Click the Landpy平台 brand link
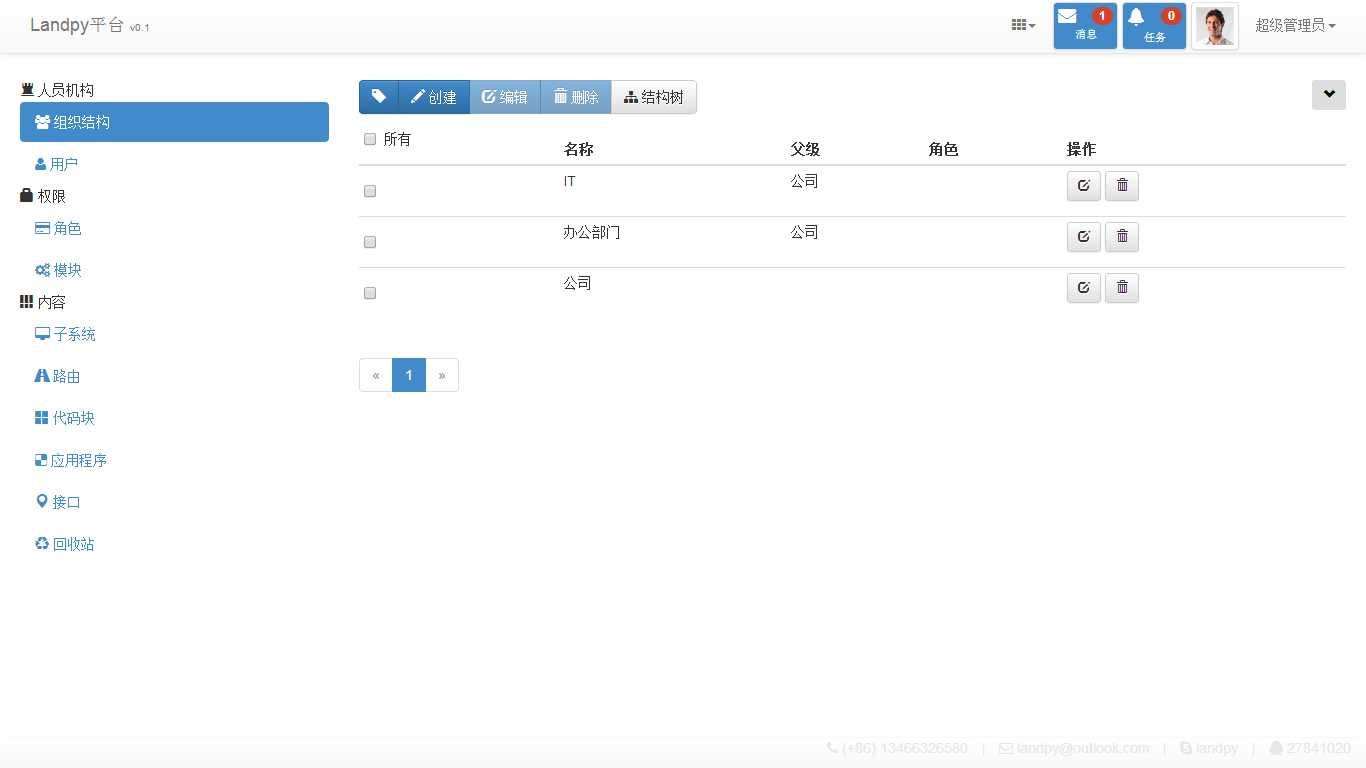This screenshot has height=768, width=1366. [x=90, y=25]
